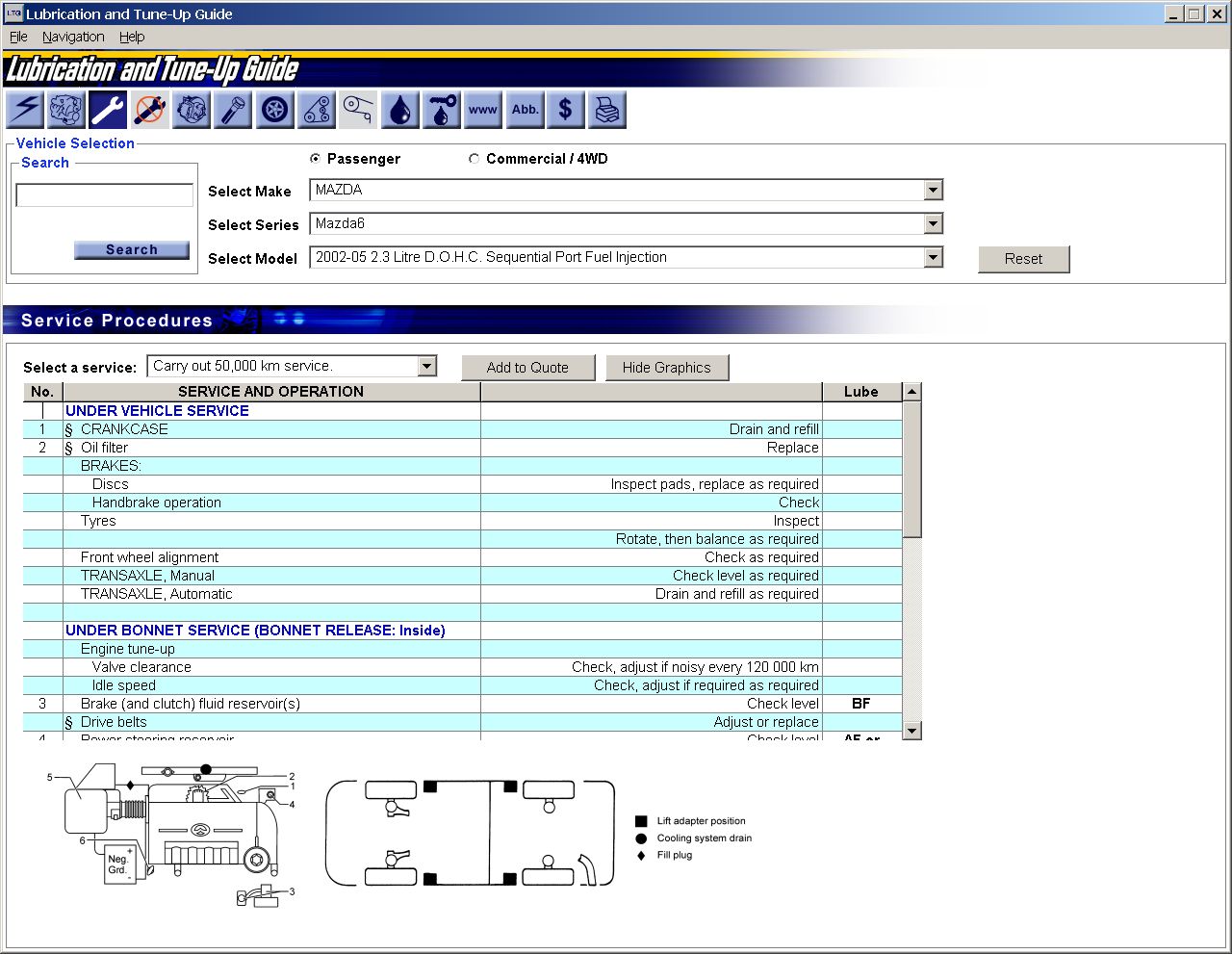The image size is (1232, 954).
Task: Click the service table scrollbar thumb
Action: click(912, 469)
